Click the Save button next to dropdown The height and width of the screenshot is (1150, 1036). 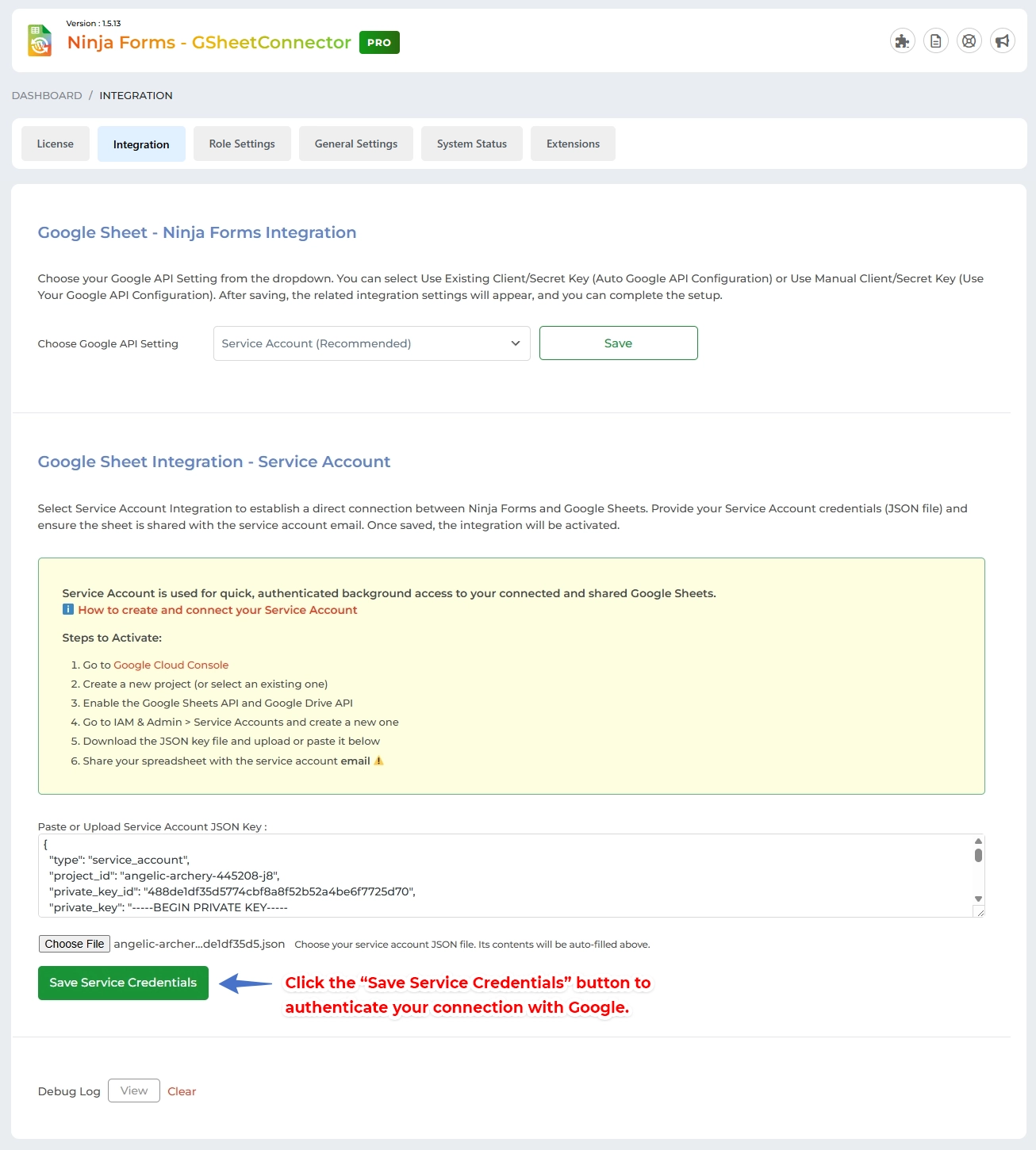click(618, 343)
